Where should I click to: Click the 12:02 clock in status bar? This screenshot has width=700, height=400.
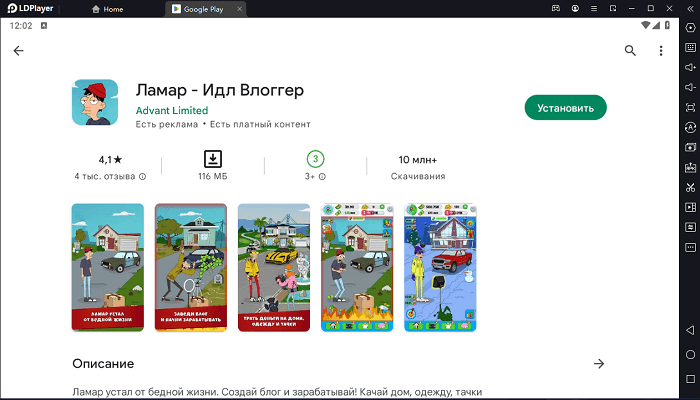(x=21, y=26)
